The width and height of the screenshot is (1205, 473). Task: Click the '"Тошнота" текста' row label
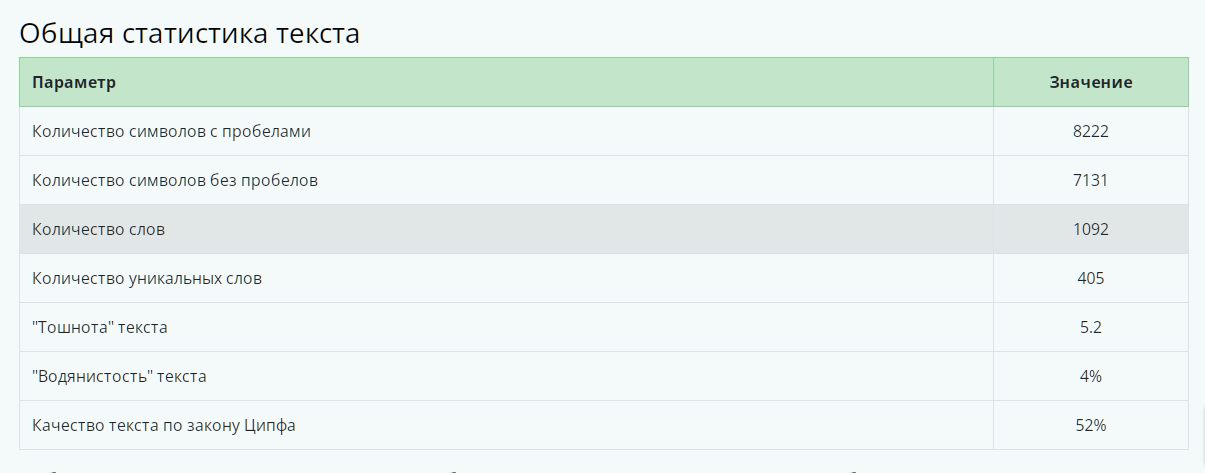click(100, 327)
